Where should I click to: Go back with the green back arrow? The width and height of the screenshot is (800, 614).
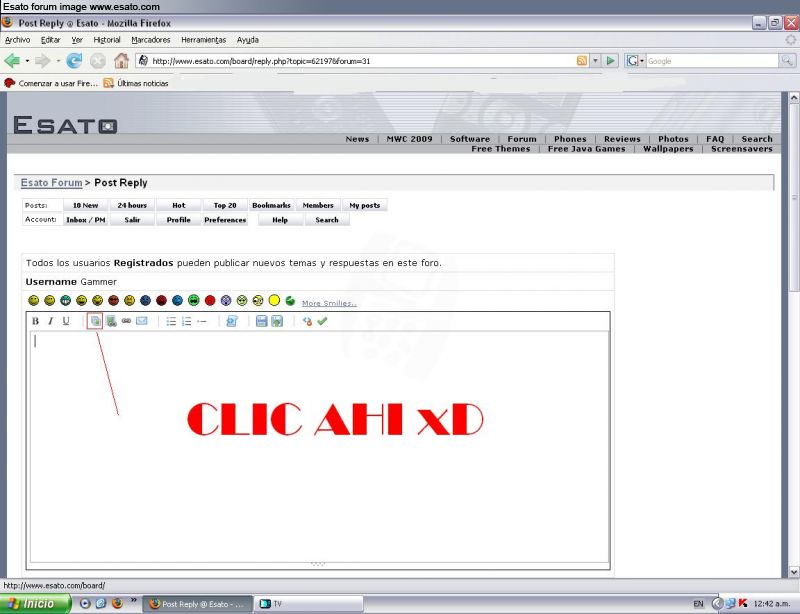(12, 61)
